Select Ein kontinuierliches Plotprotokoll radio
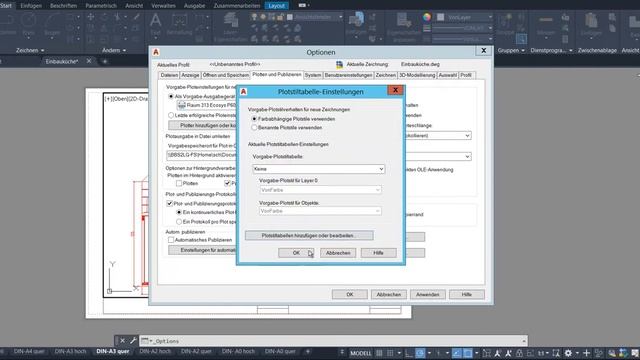Viewport: 640px width, 360px height. click(179, 212)
